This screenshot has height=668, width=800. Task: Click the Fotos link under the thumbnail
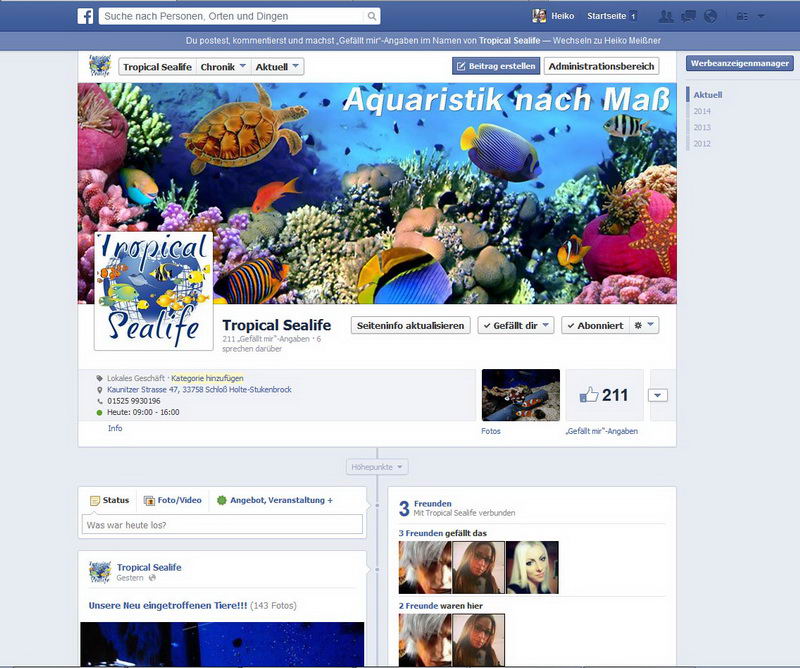tap(491, 431)
